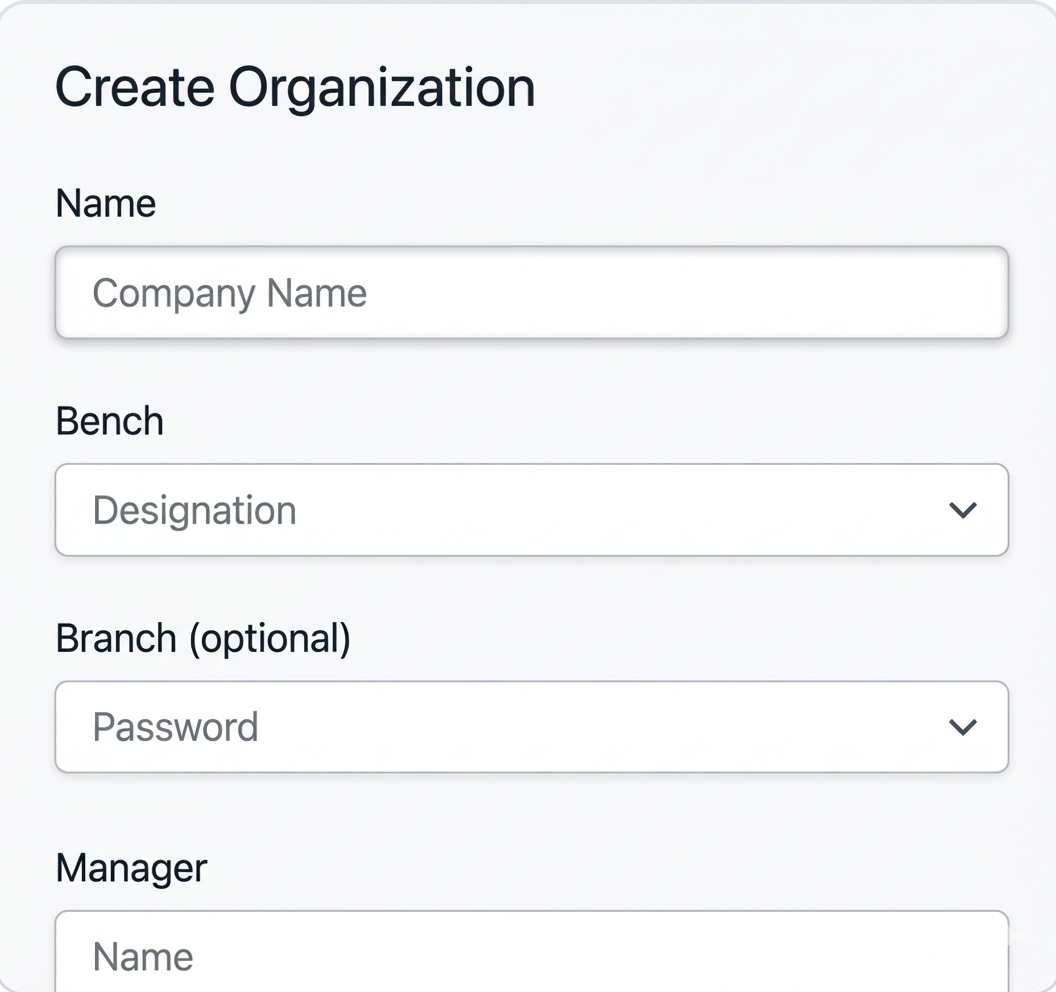This screenshot has width=1056, height=992.
Task: Click the Branch (optional) label
Action: (x=203, y=638)
